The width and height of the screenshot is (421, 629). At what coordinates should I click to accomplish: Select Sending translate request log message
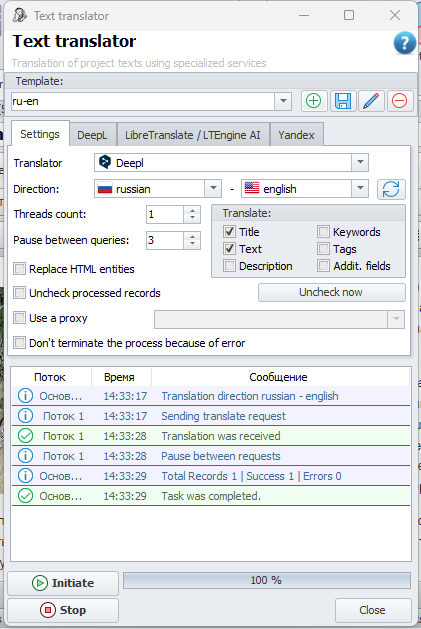(224, 416)
